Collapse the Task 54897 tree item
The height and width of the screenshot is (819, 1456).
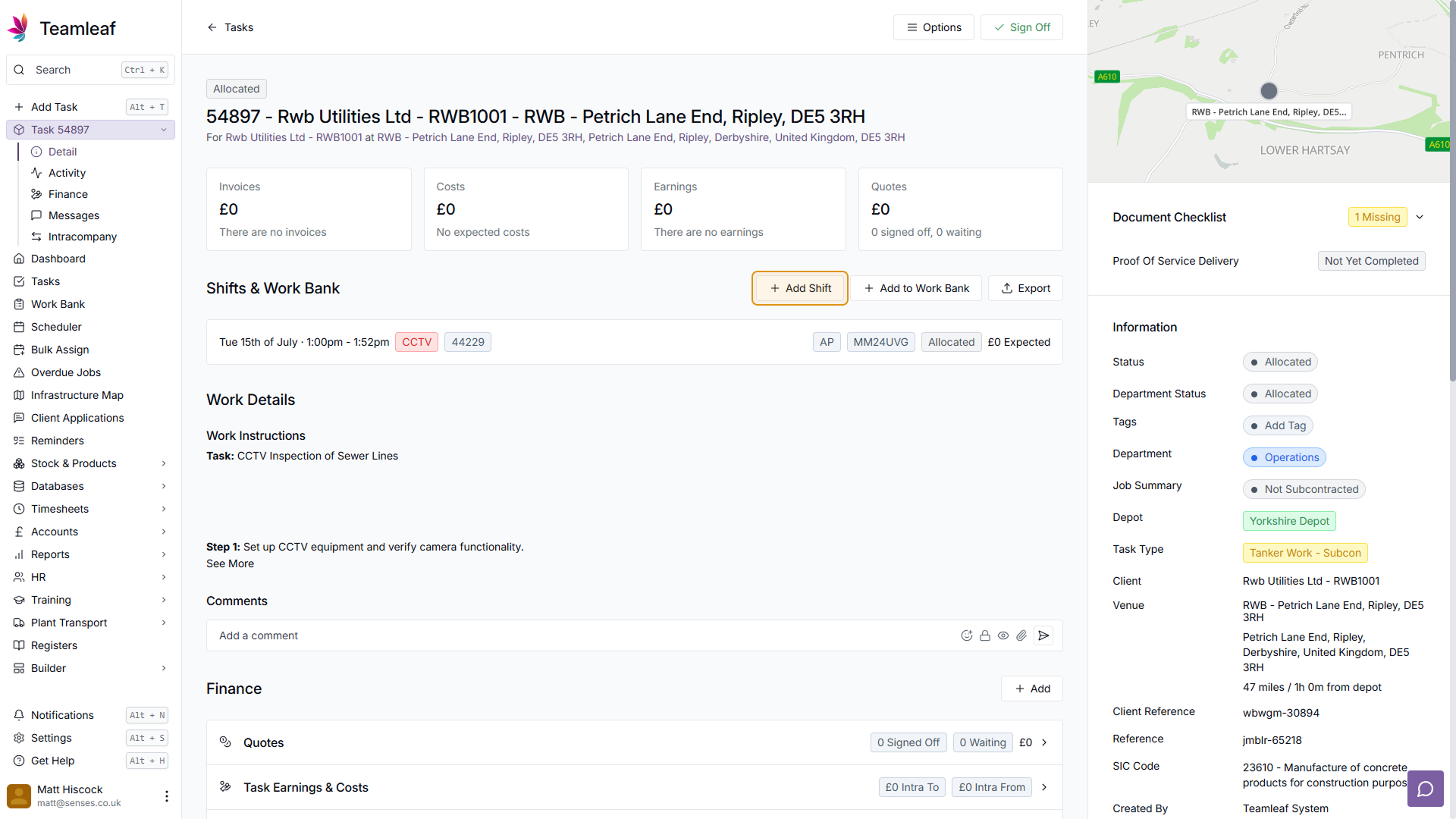pyautogui.click(x=164, y=130)
